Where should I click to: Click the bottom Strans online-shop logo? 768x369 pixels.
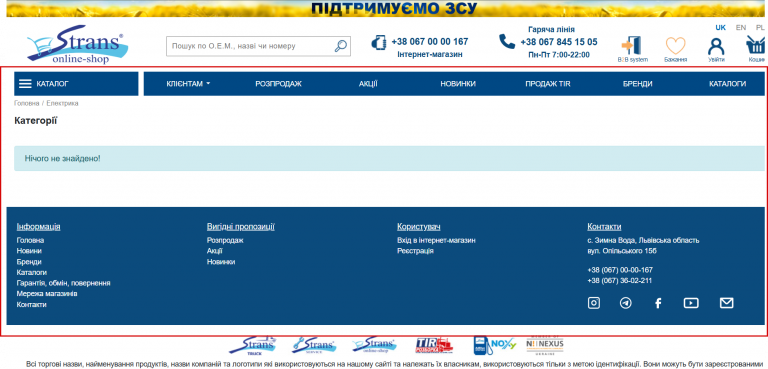pyautogui.click(x=373, y=345)
